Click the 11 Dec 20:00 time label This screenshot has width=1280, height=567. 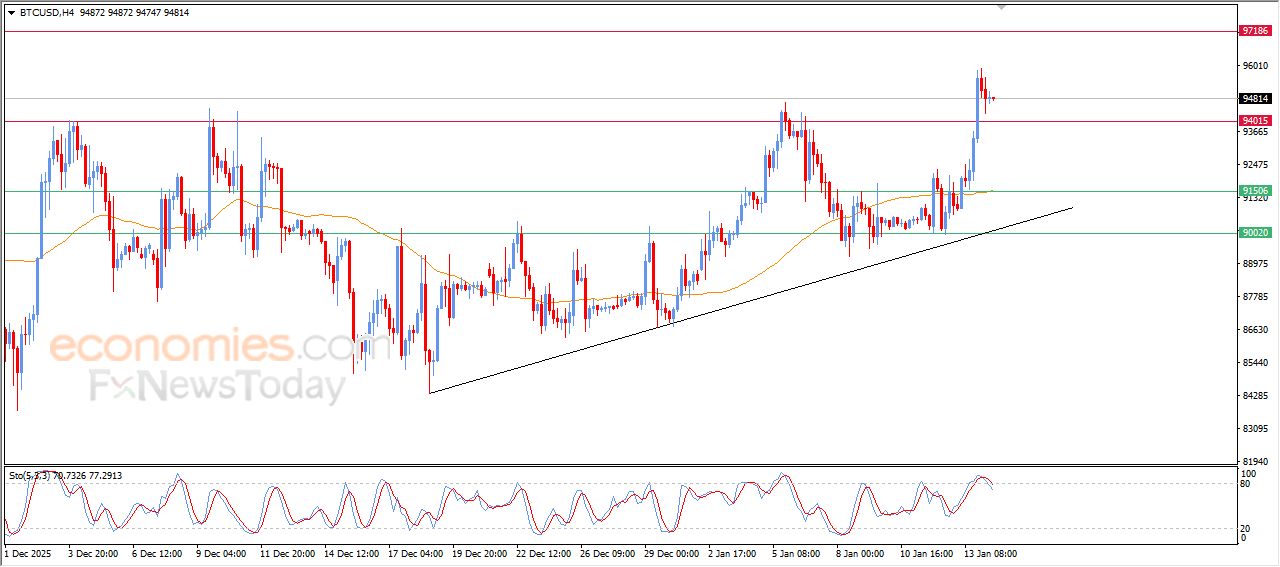click(287, 553)
